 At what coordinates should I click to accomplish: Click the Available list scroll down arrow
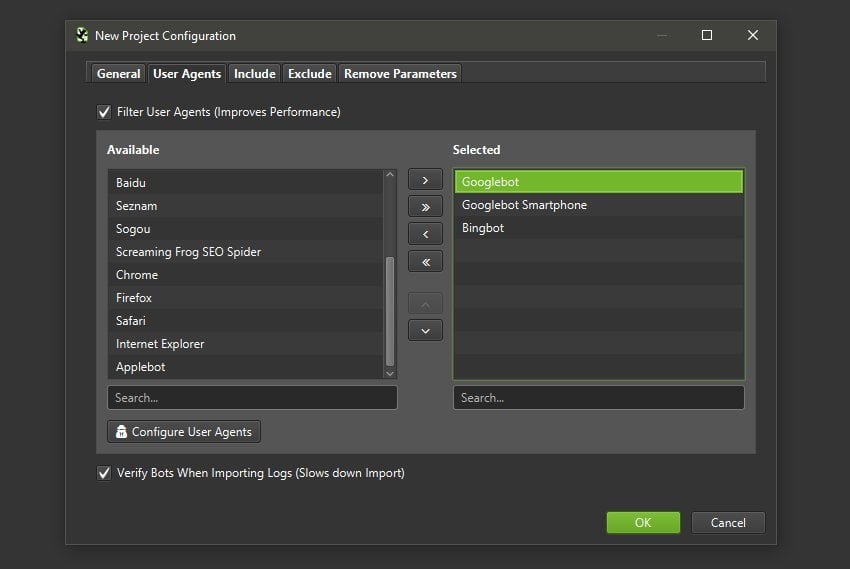(x=390, y=373)
